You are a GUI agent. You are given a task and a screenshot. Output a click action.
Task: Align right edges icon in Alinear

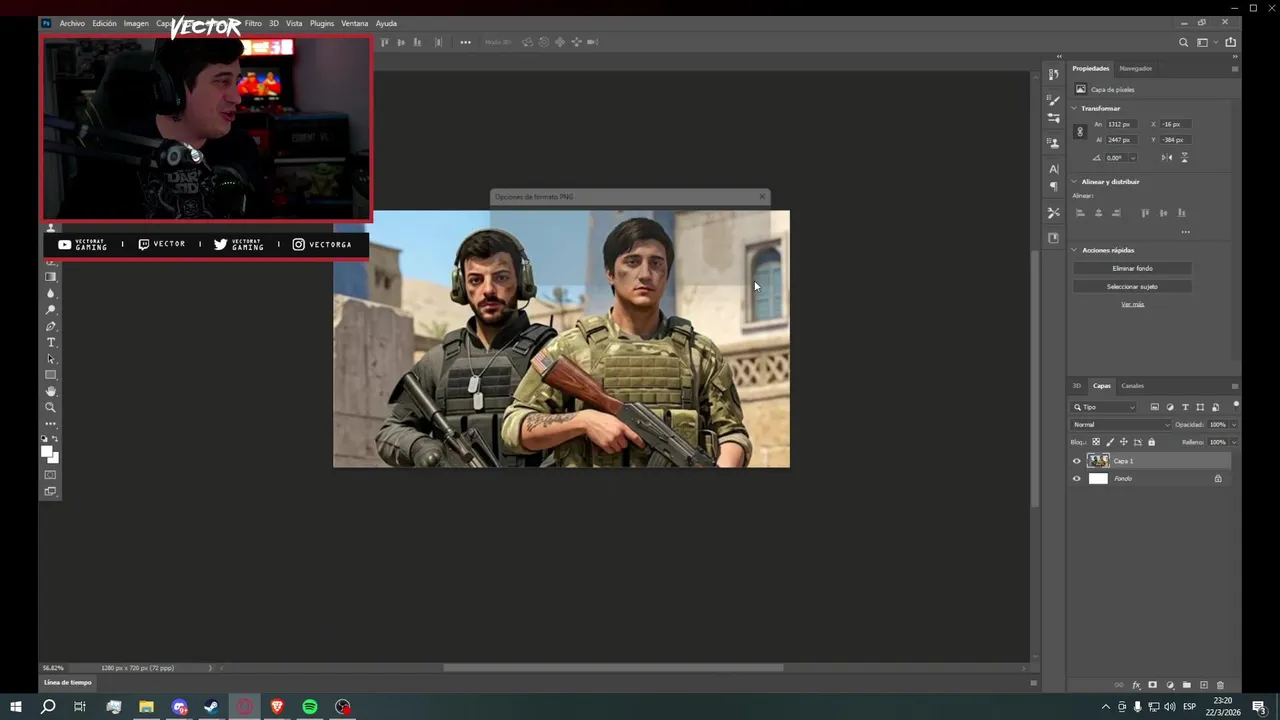[1116, 213]
